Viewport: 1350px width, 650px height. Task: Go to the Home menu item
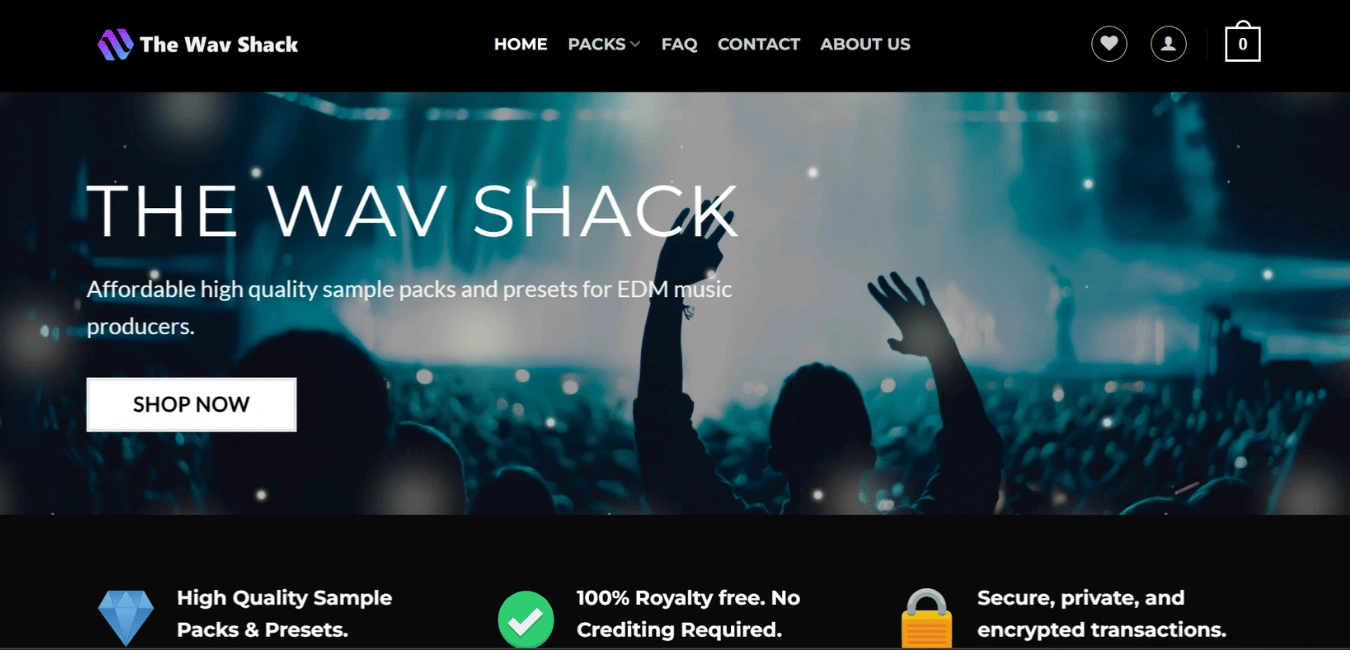(x=521, y=44)
